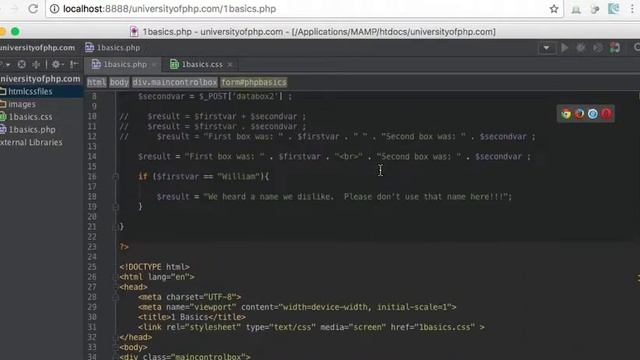The image size is (640, 360).
Task: Select the images folder in Project tree
Action: click(22, 104)
